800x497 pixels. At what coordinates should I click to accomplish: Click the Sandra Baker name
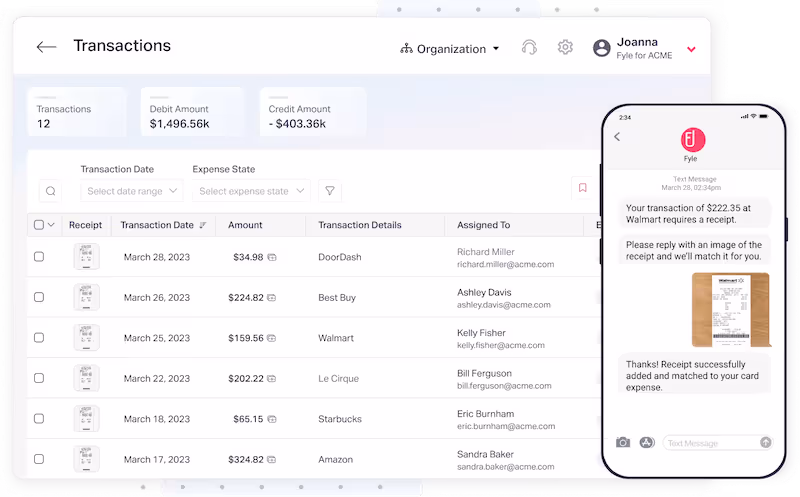(x=485, y=454)
